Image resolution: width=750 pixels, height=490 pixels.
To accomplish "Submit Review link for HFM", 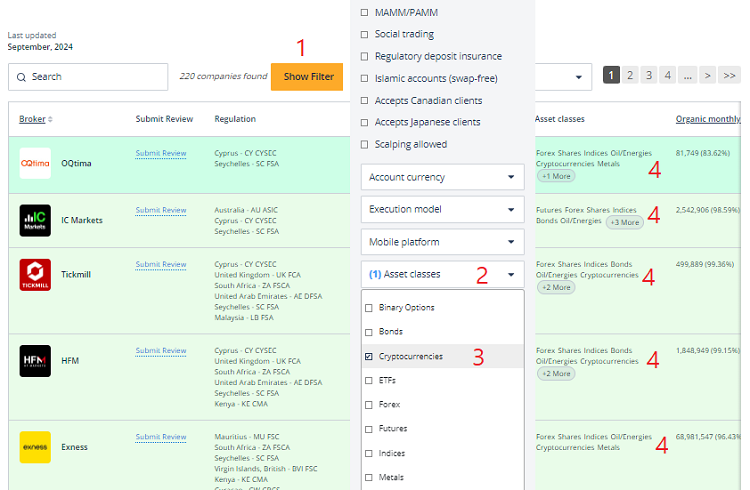I will pyautogui.click(x=161, y=350).
